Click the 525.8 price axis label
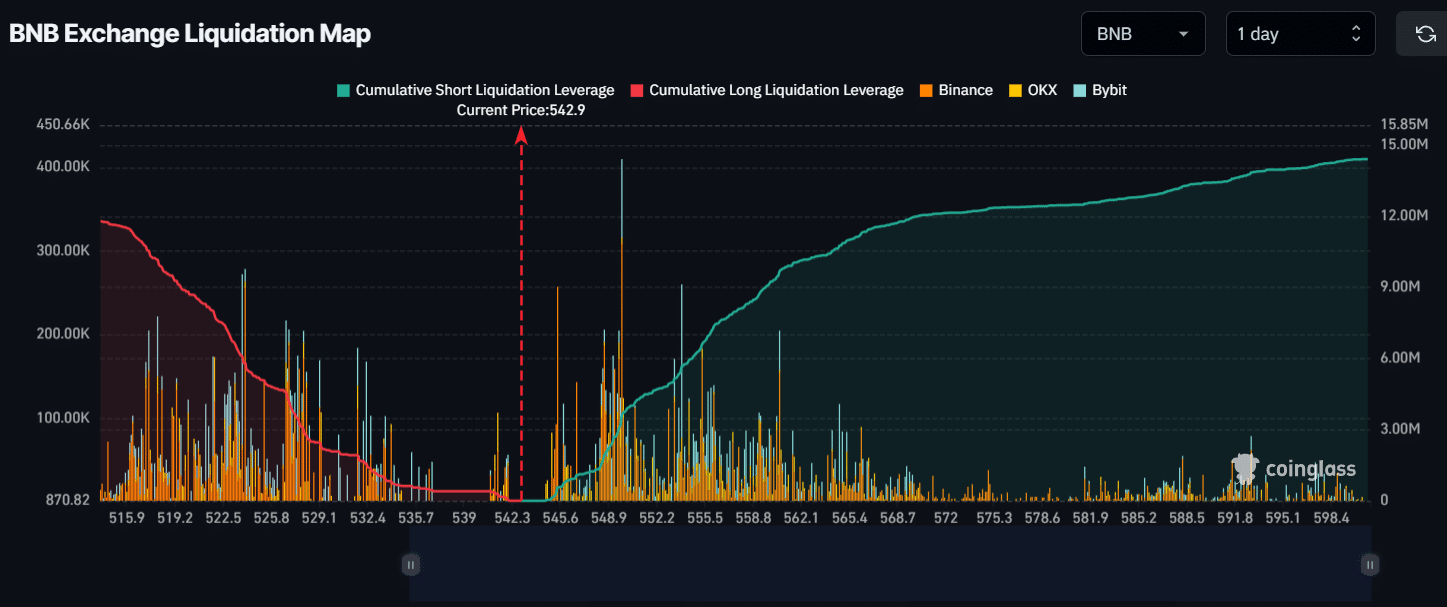This screenshot has height=607, width=1447. tap(272, 518)
